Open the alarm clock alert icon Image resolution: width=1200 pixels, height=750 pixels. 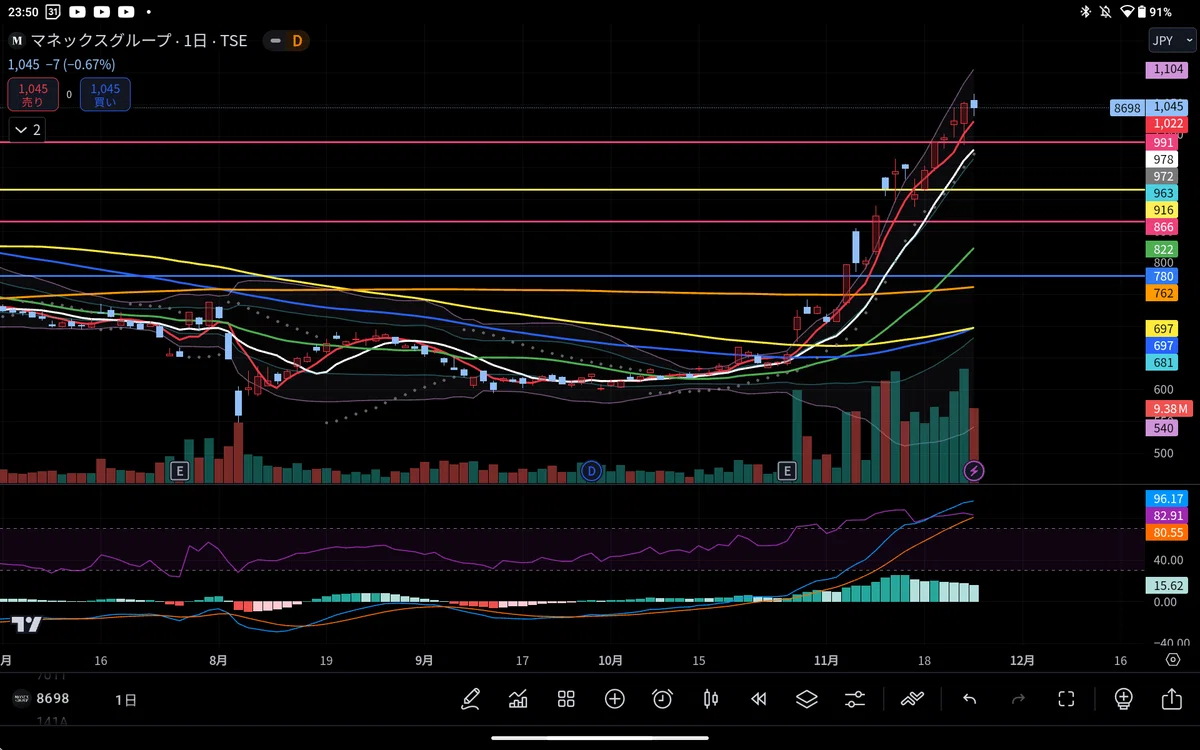(x=662, y=699)
